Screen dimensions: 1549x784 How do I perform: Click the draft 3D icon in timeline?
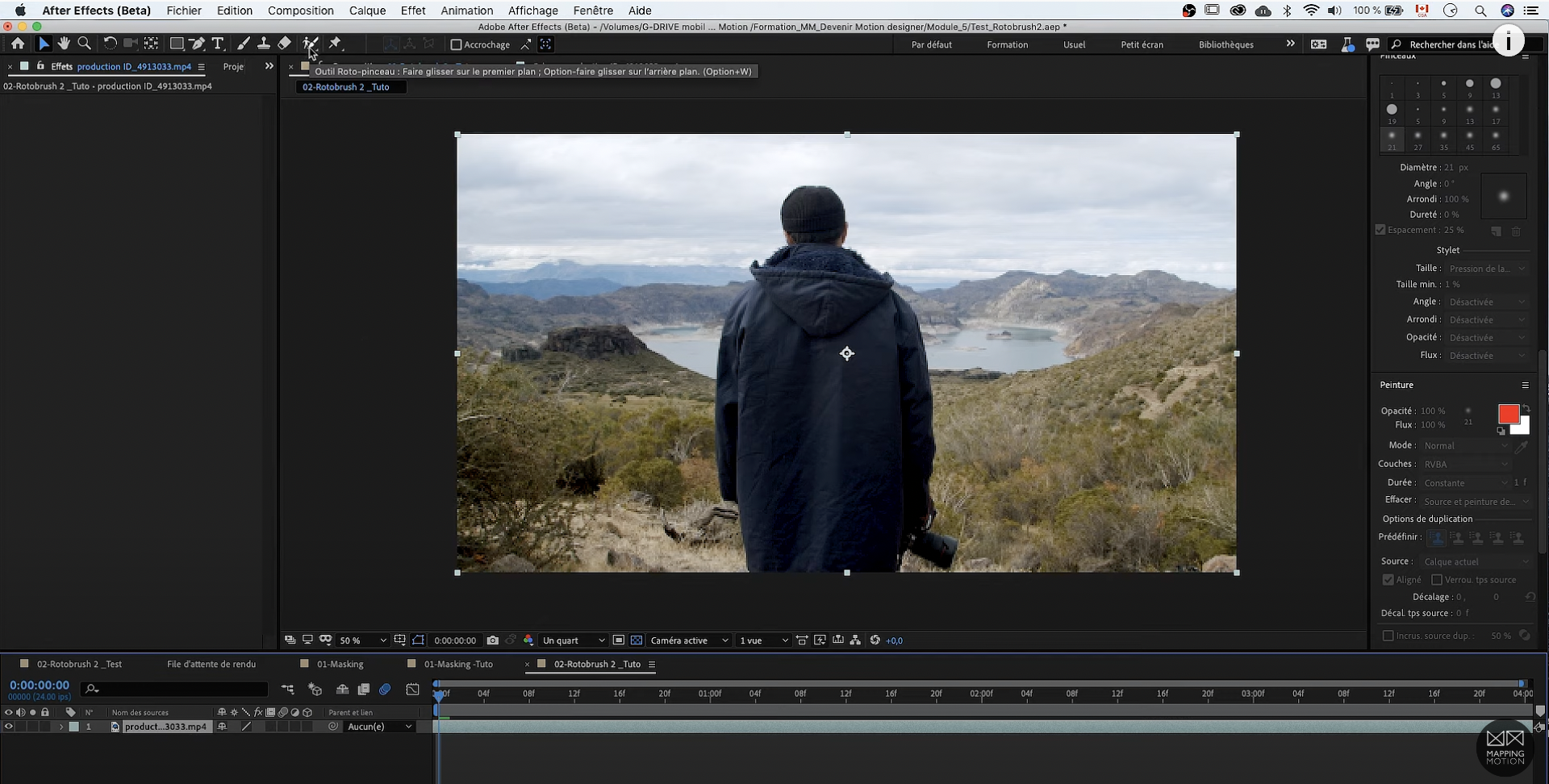315,690
